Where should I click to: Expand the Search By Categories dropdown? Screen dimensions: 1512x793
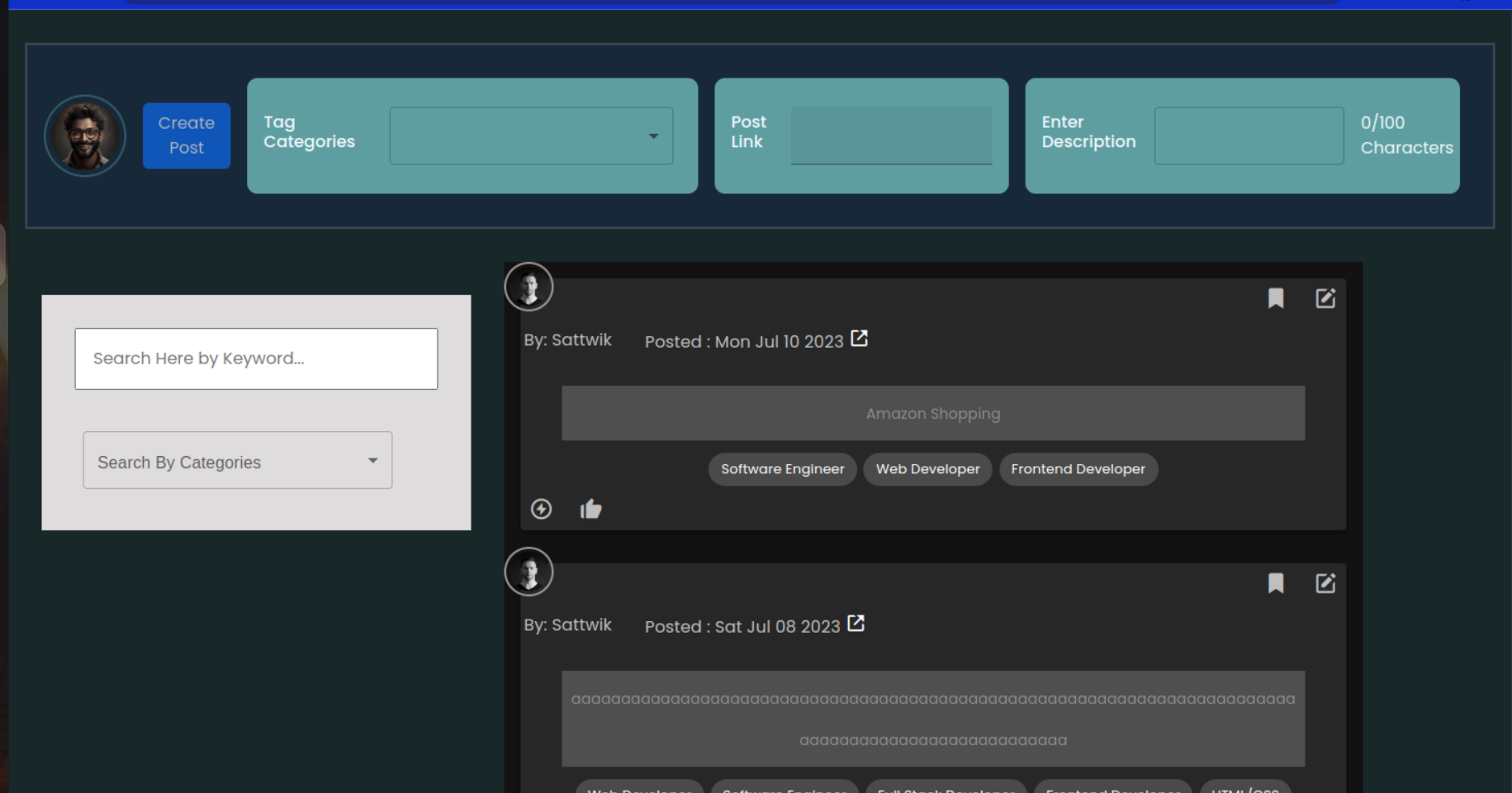pyautogui.click(x=237, y=460)
